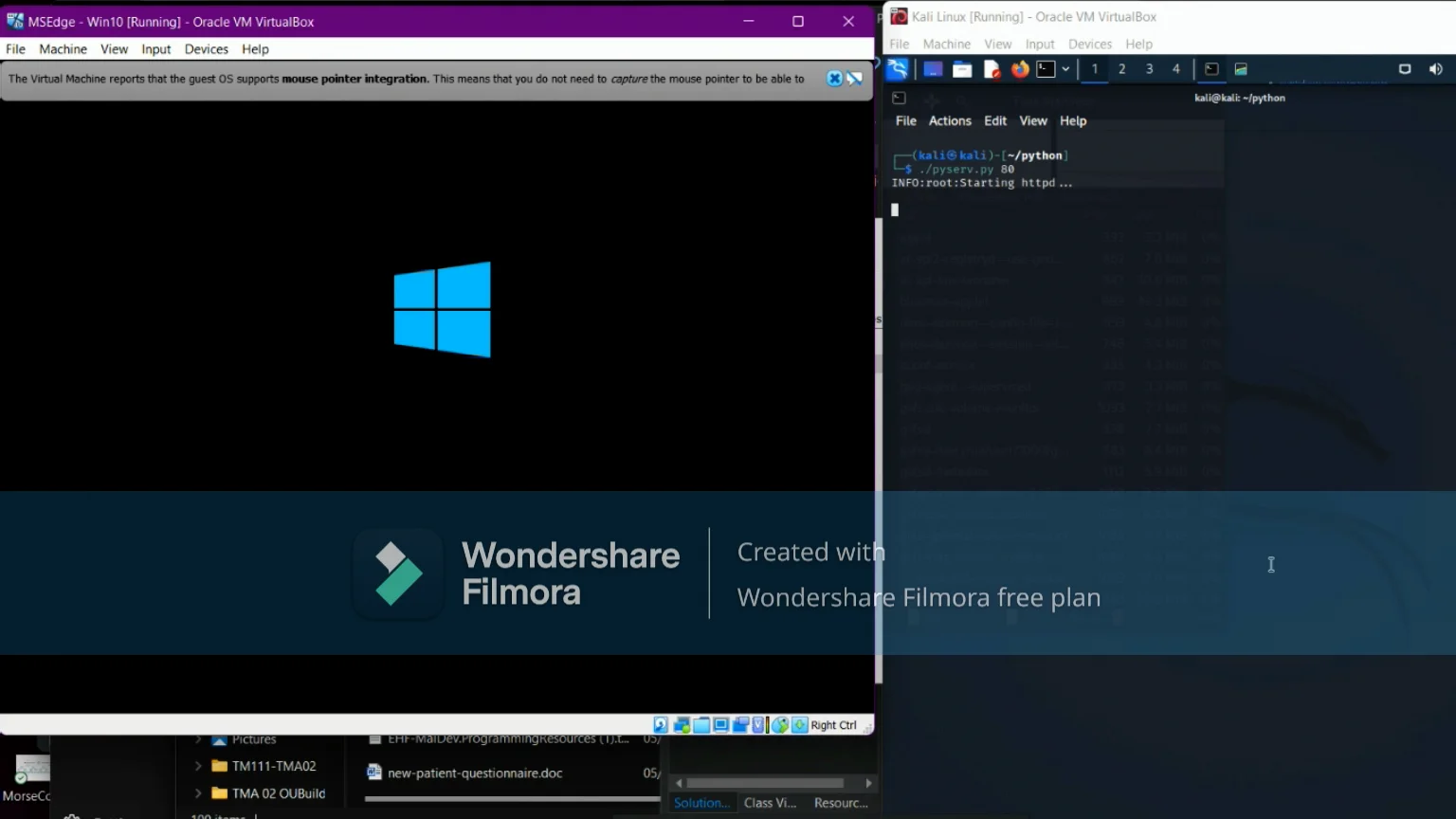
Task: Launch Firefox from the Kali panel
Action: (1020, 69)
